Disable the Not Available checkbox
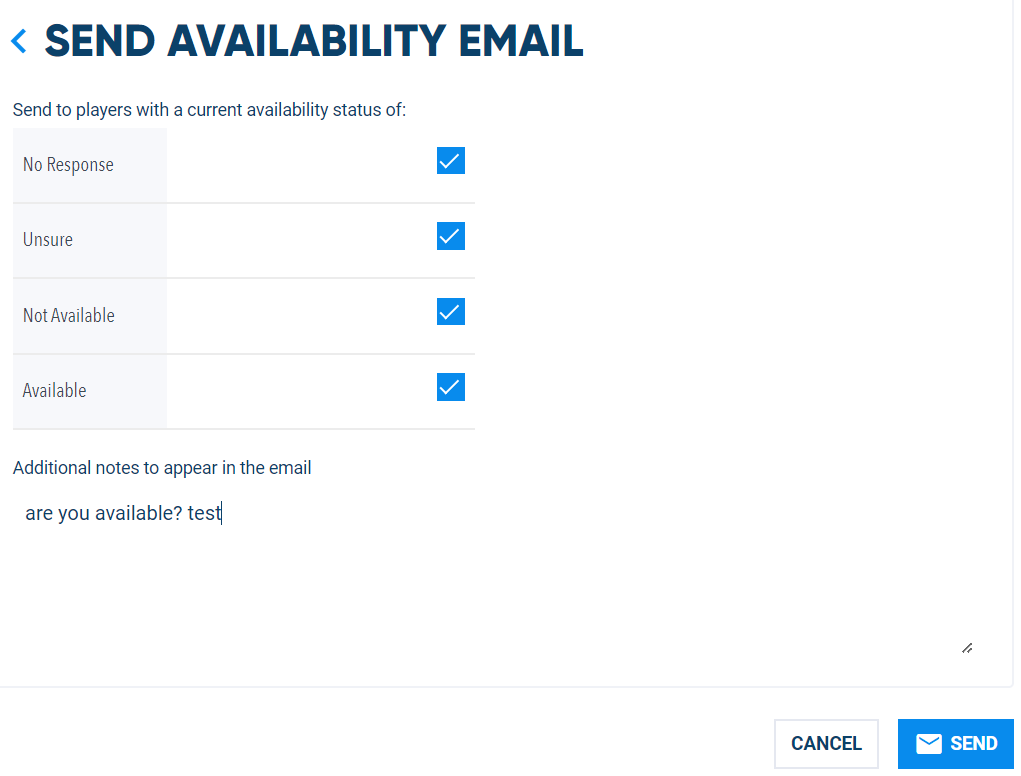 (451, 312)
